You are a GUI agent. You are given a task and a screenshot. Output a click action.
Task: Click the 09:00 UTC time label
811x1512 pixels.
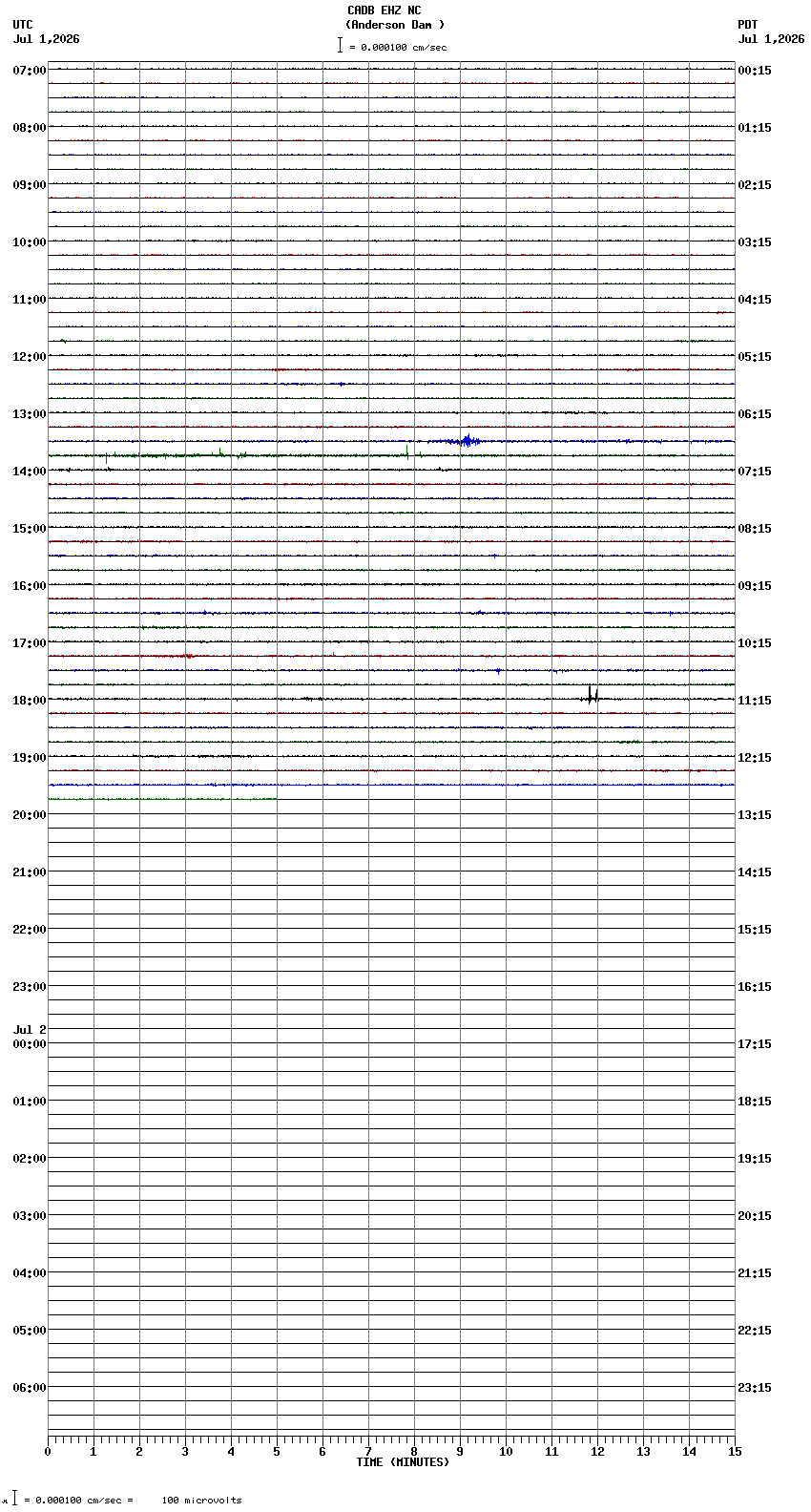coord(30,185)
